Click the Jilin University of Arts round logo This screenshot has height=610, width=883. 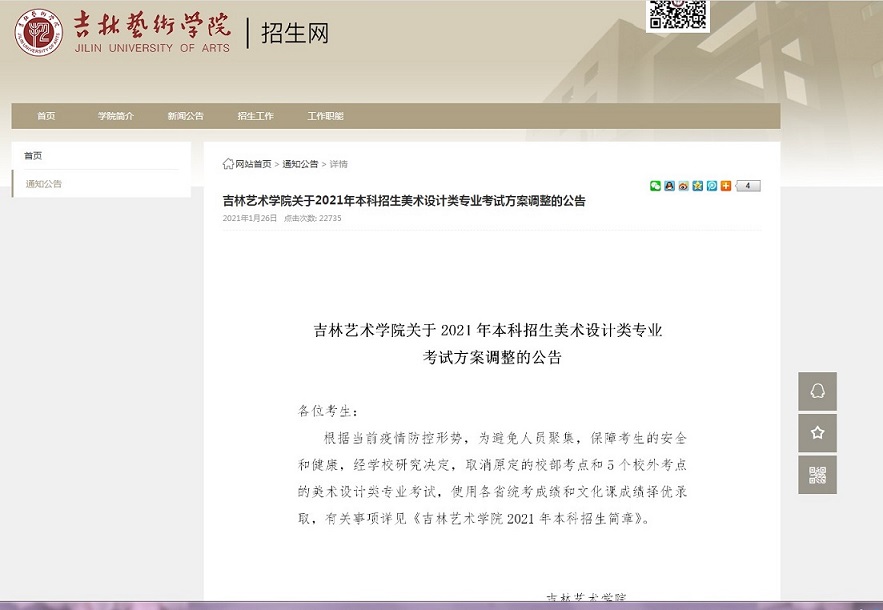point(38,32)
